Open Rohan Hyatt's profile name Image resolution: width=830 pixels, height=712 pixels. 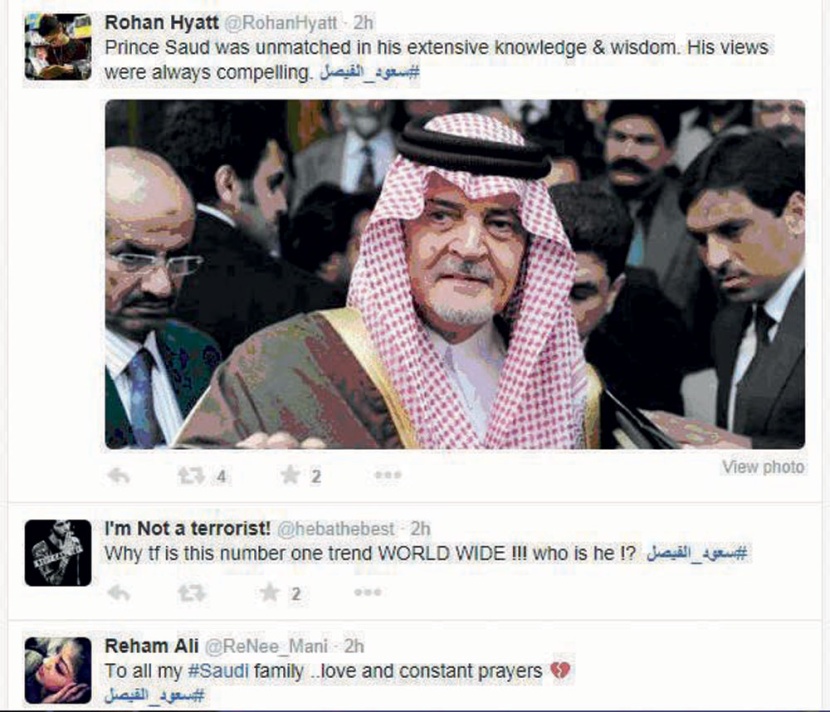tap(161, 23)
